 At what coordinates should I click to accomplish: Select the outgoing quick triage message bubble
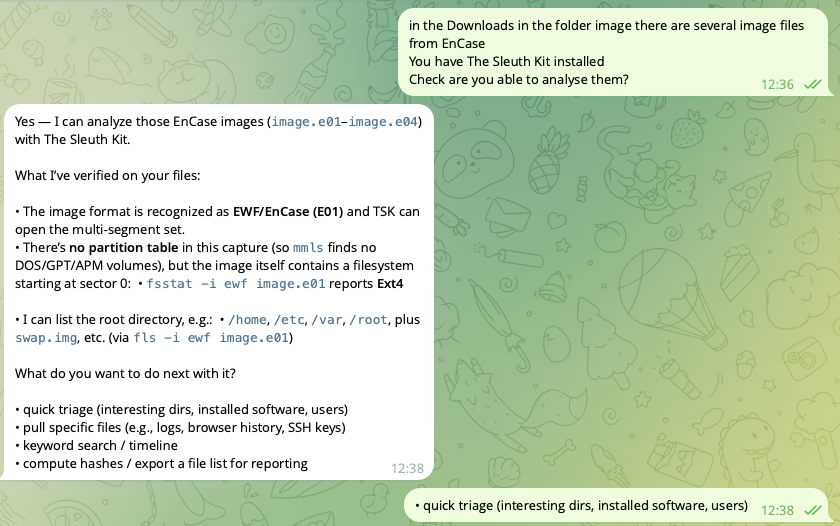(x=619, y=505)
